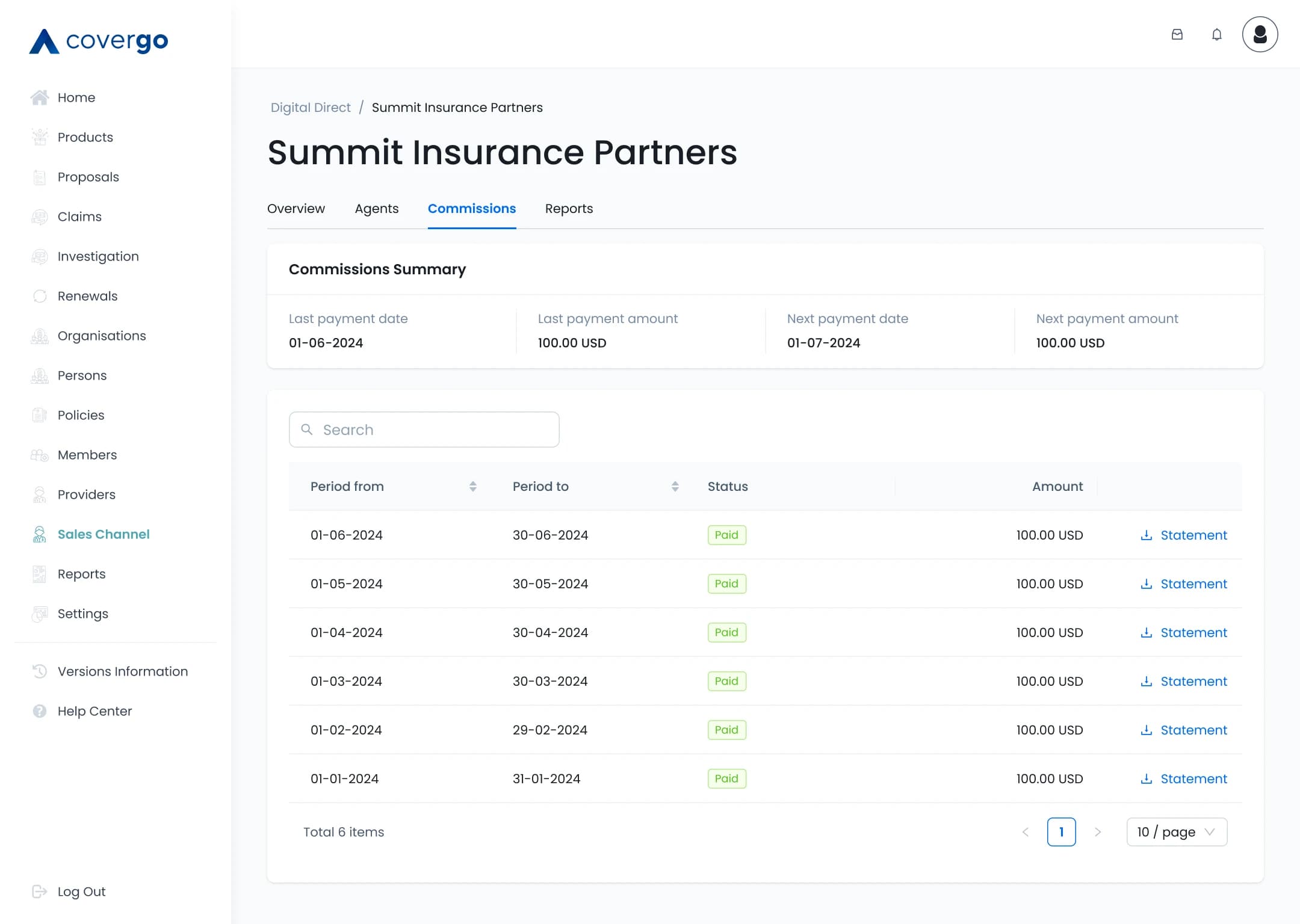1300x924 pixels.
Task: Click the Organisations sidebar icon
Action: click(x=40, y=336)
